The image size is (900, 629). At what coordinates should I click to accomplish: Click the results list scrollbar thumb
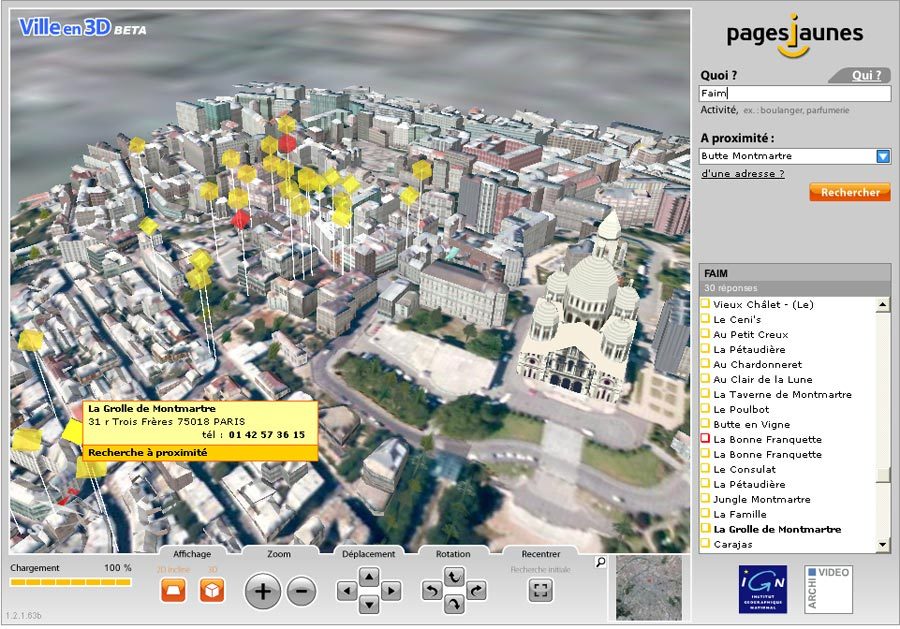(882, 476)
